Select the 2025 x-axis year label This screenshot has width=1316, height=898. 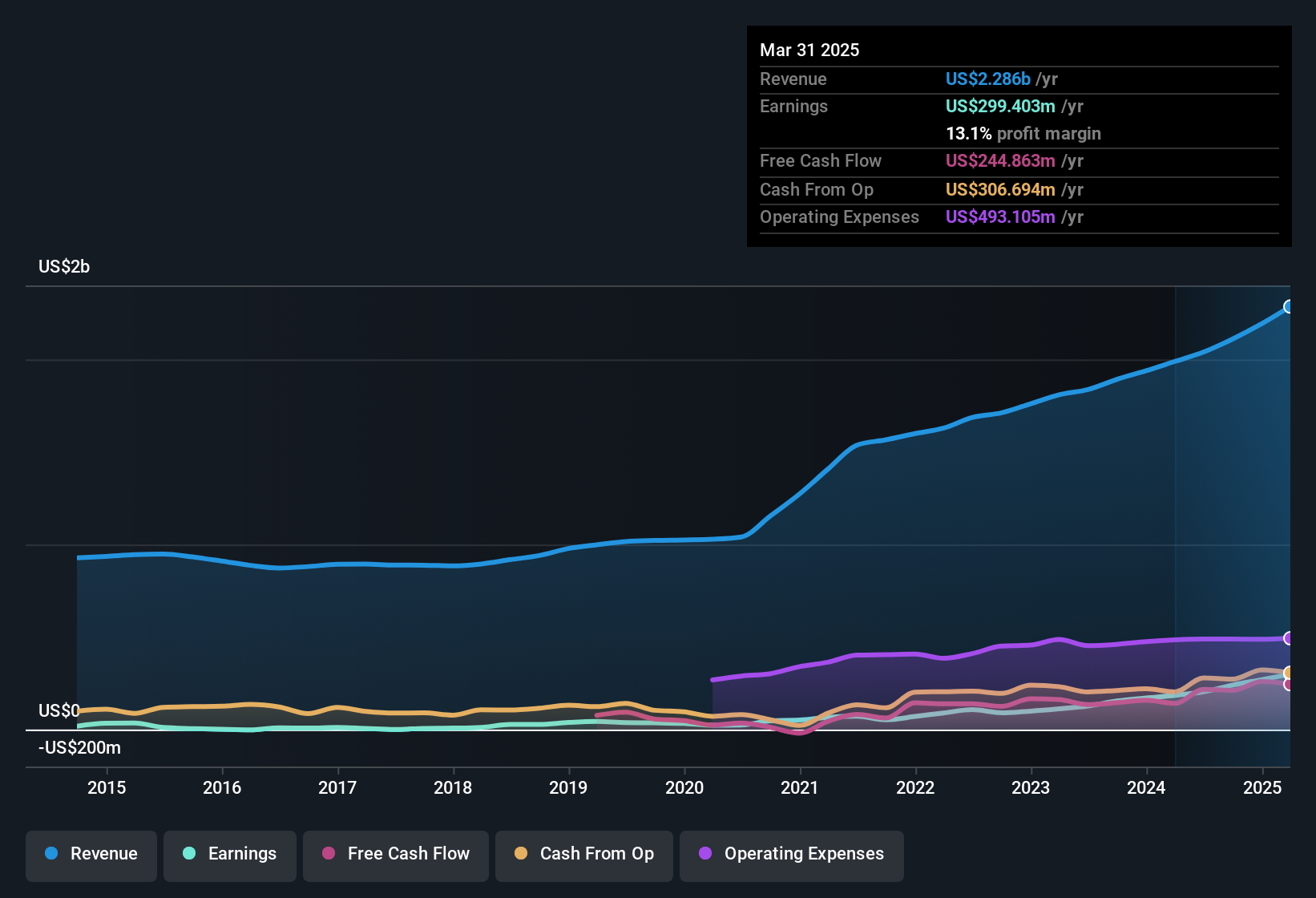click(x=1262, y=787)
